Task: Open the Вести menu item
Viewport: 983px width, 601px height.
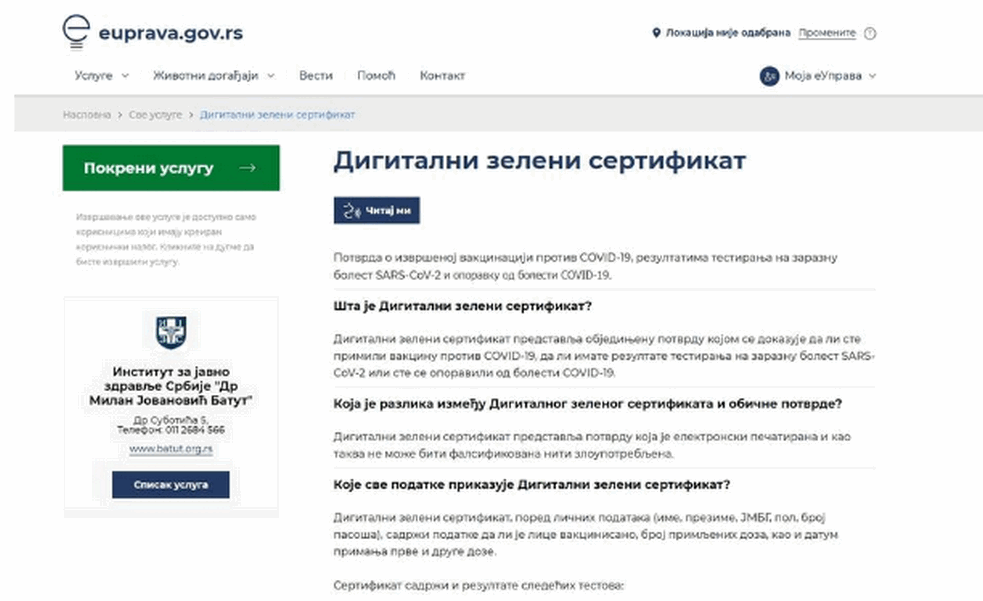Action: click(x=315, y=76)
